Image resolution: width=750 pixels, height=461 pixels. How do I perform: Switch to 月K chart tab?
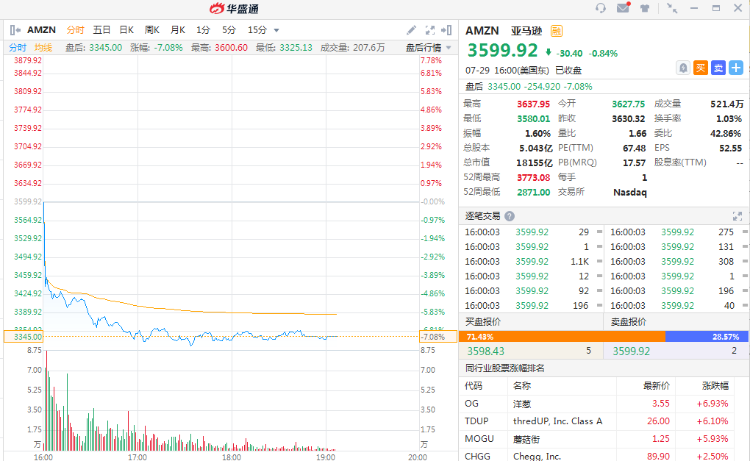point(178,30)
